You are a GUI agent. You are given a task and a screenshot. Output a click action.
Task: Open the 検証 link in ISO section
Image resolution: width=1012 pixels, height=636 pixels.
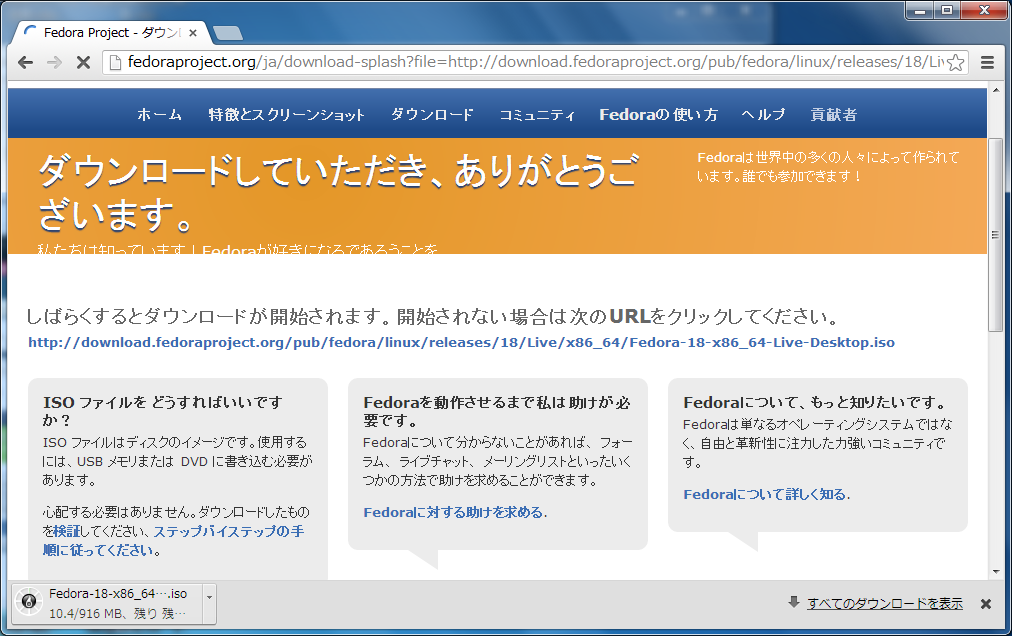pyautogui.click(x=66, y=531)
